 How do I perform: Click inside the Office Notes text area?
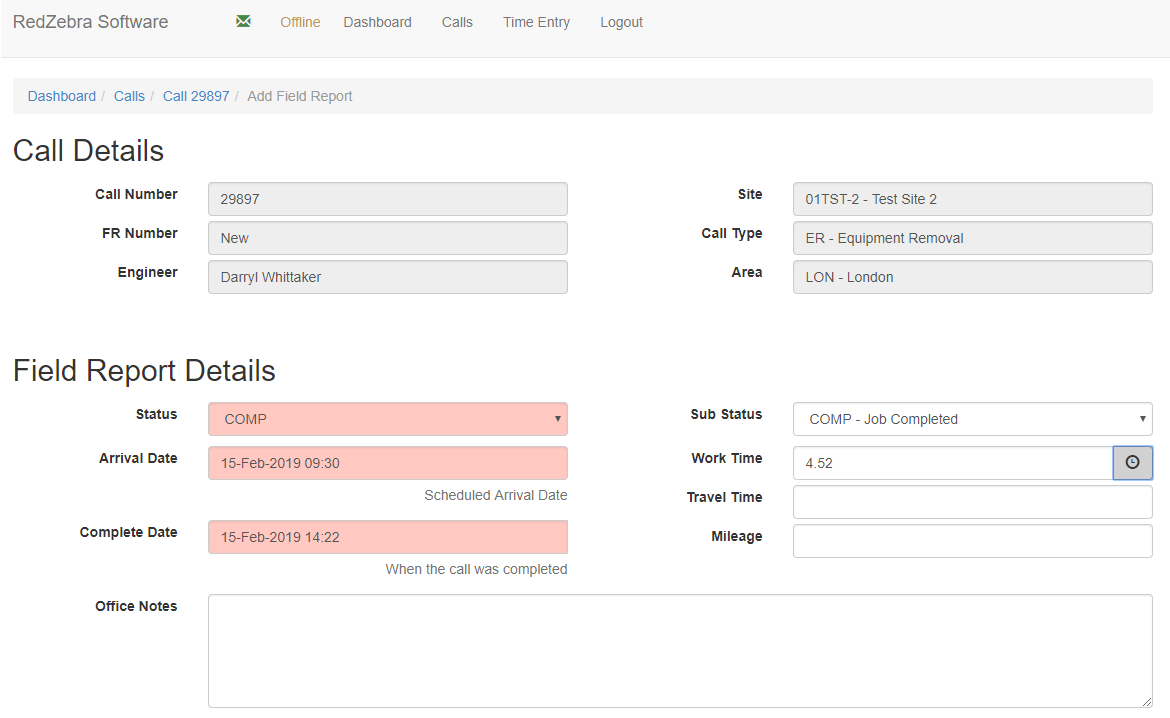680,650
